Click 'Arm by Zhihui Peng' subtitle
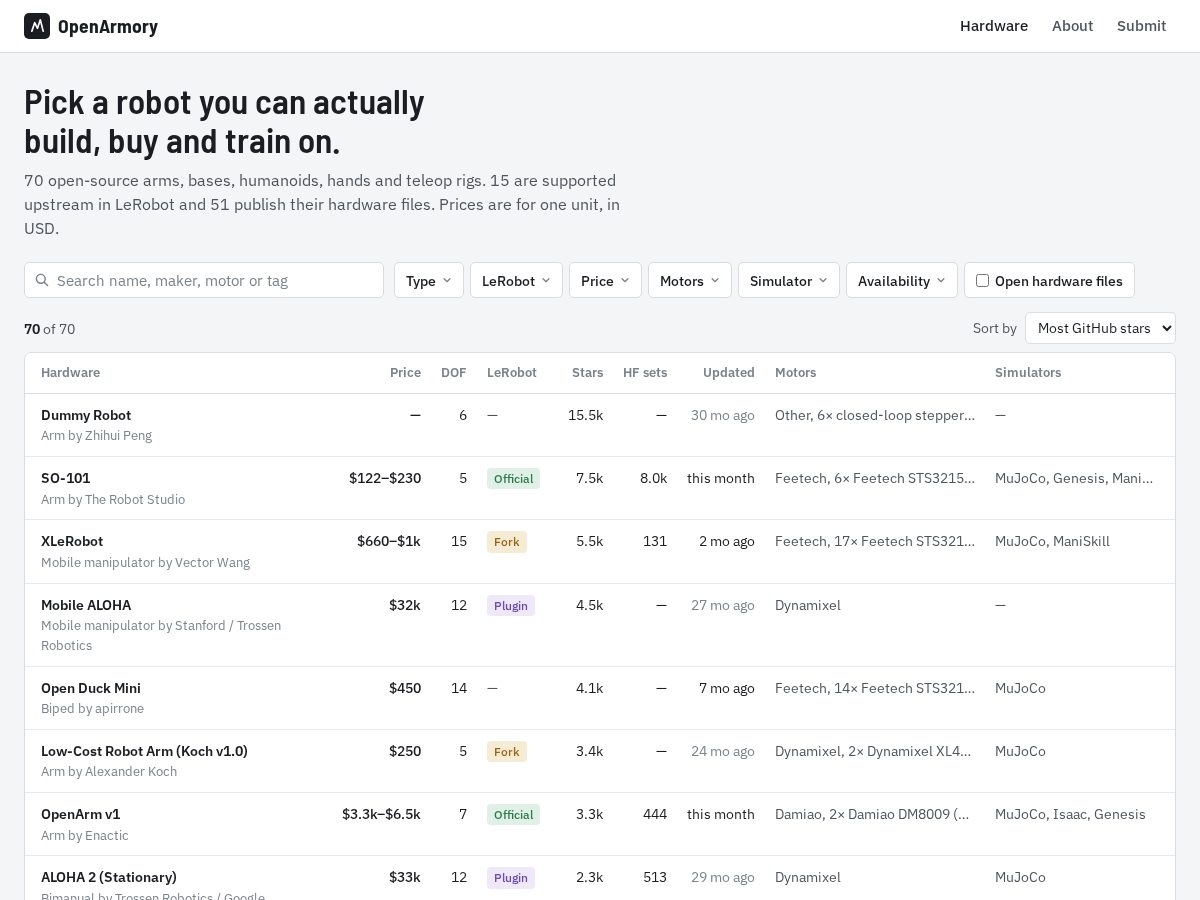The image size is (1200, 900). [96, 436]
